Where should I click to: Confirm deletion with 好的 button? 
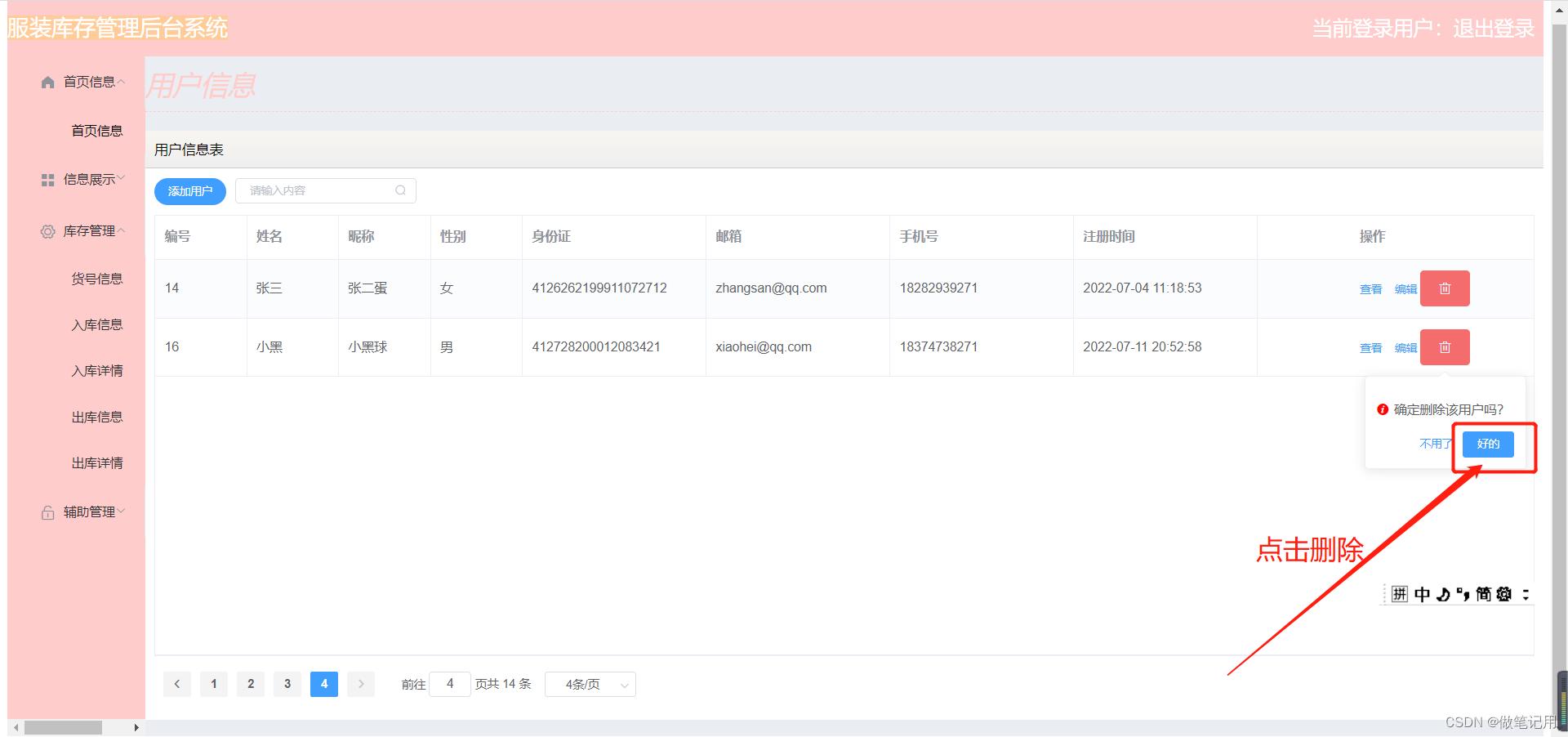click(1488, 444)
